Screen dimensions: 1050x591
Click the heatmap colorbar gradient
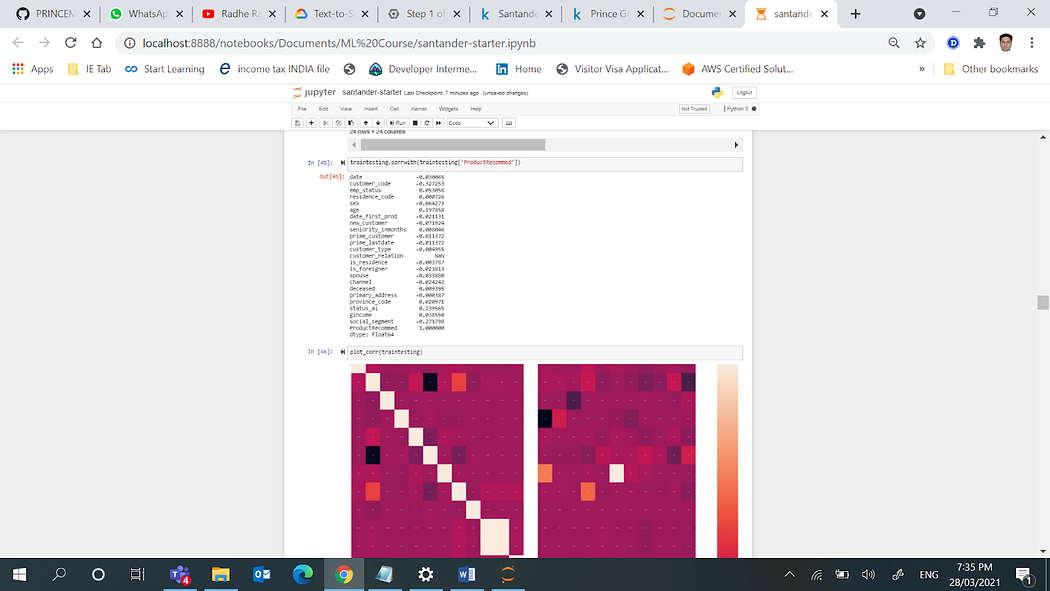pyautogui.click(x=727, y=460)
